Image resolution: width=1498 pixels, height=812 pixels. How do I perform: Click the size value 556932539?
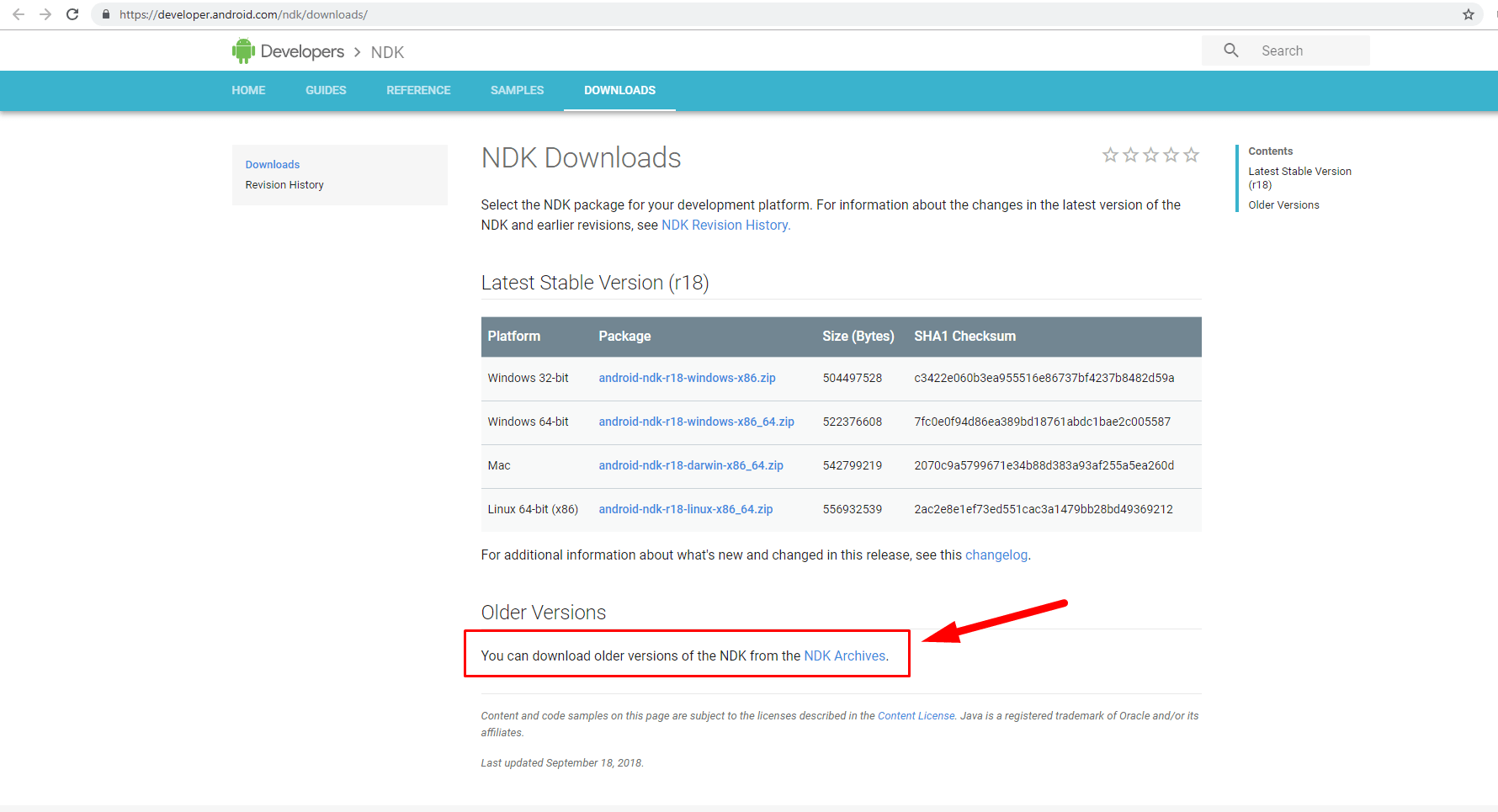tap(852, 509)
